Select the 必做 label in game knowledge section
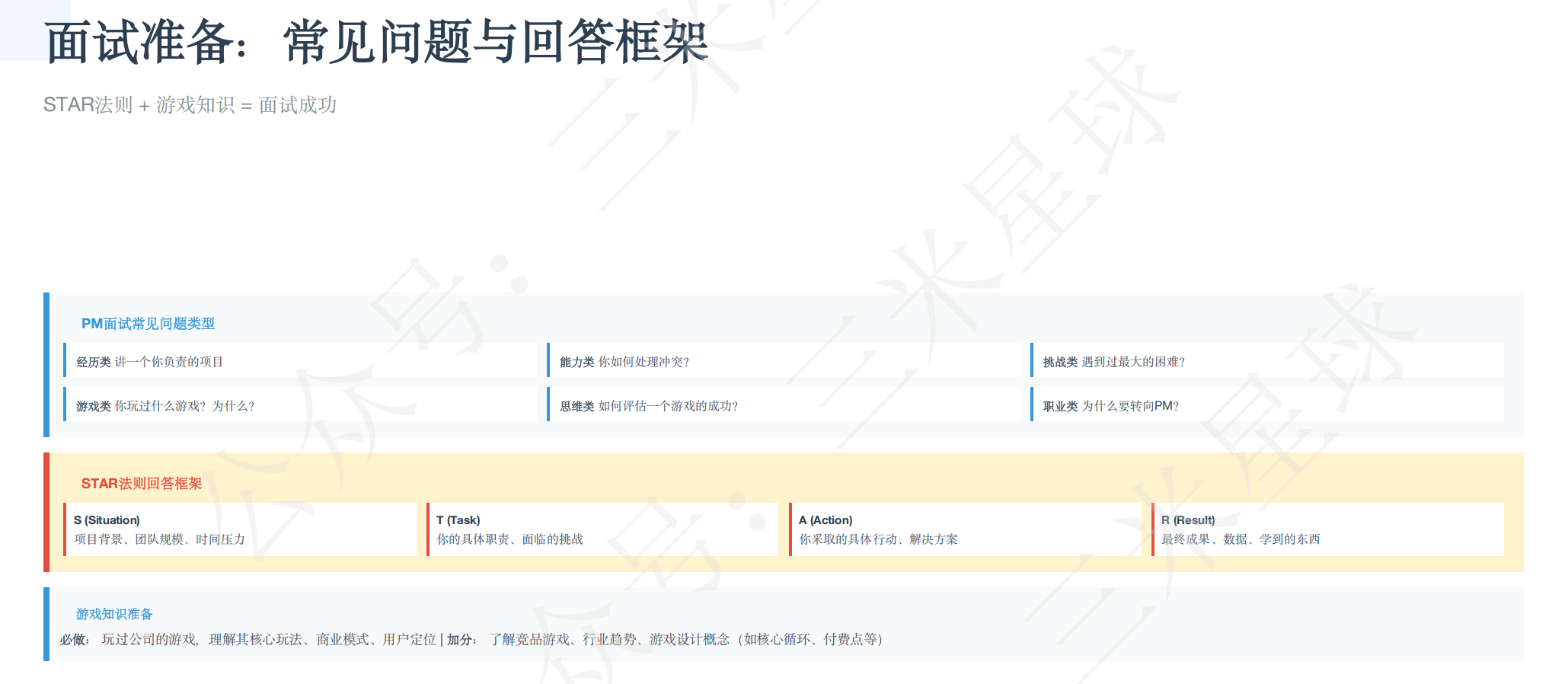The width and height of the screenshot is (1568, 684). click(x=74, y=640)
